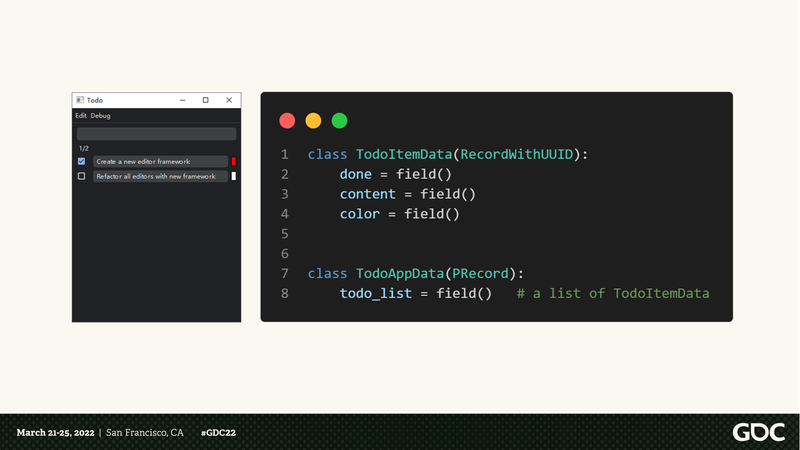Click the '1/2' counter text
This screenshot has width=800, height=450.
click(x=84, y=148)
